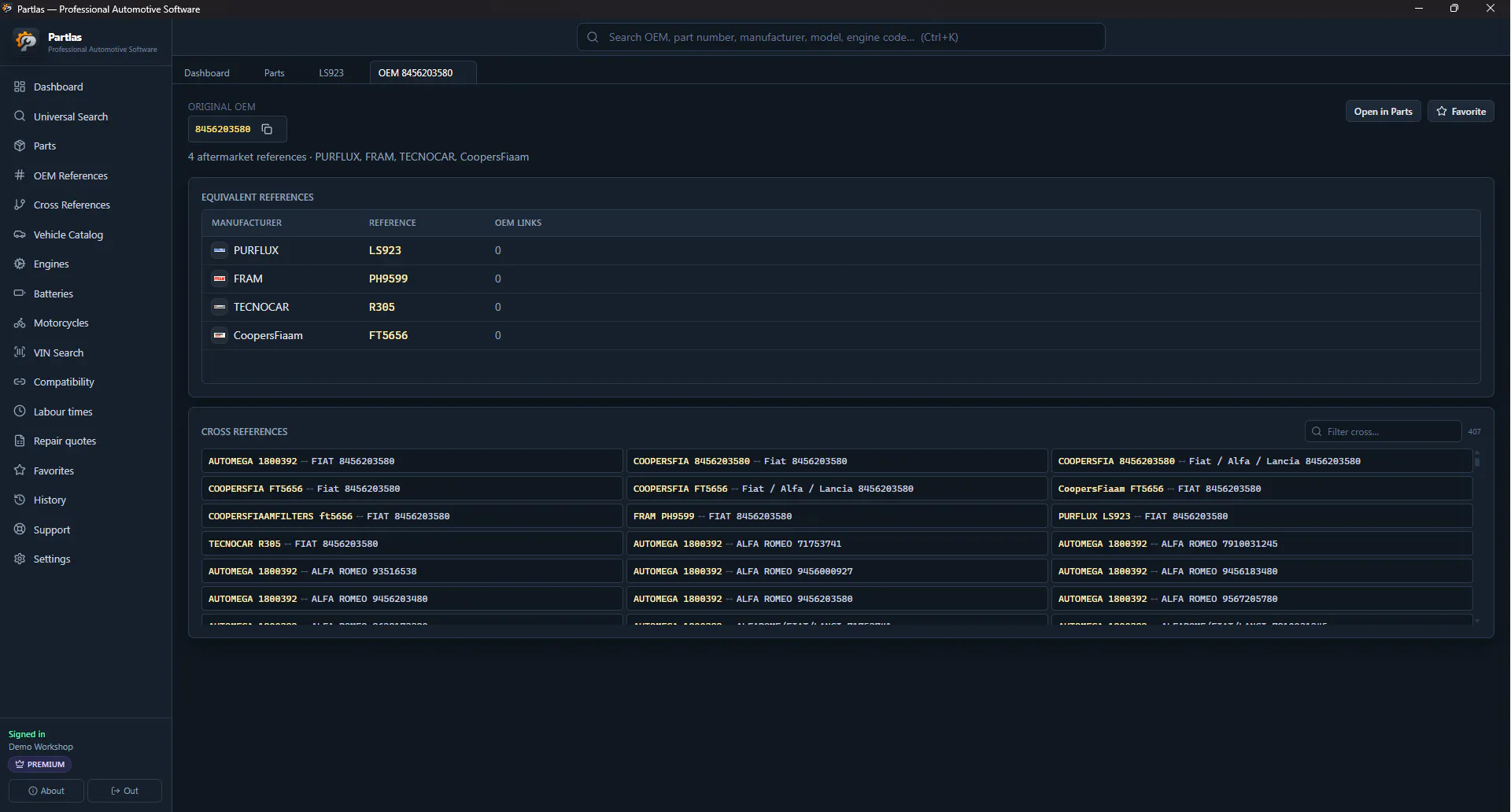
Task: Select cross reference TECNOCAR R305 FIAT 8456203580
Action: pos(412,544)
